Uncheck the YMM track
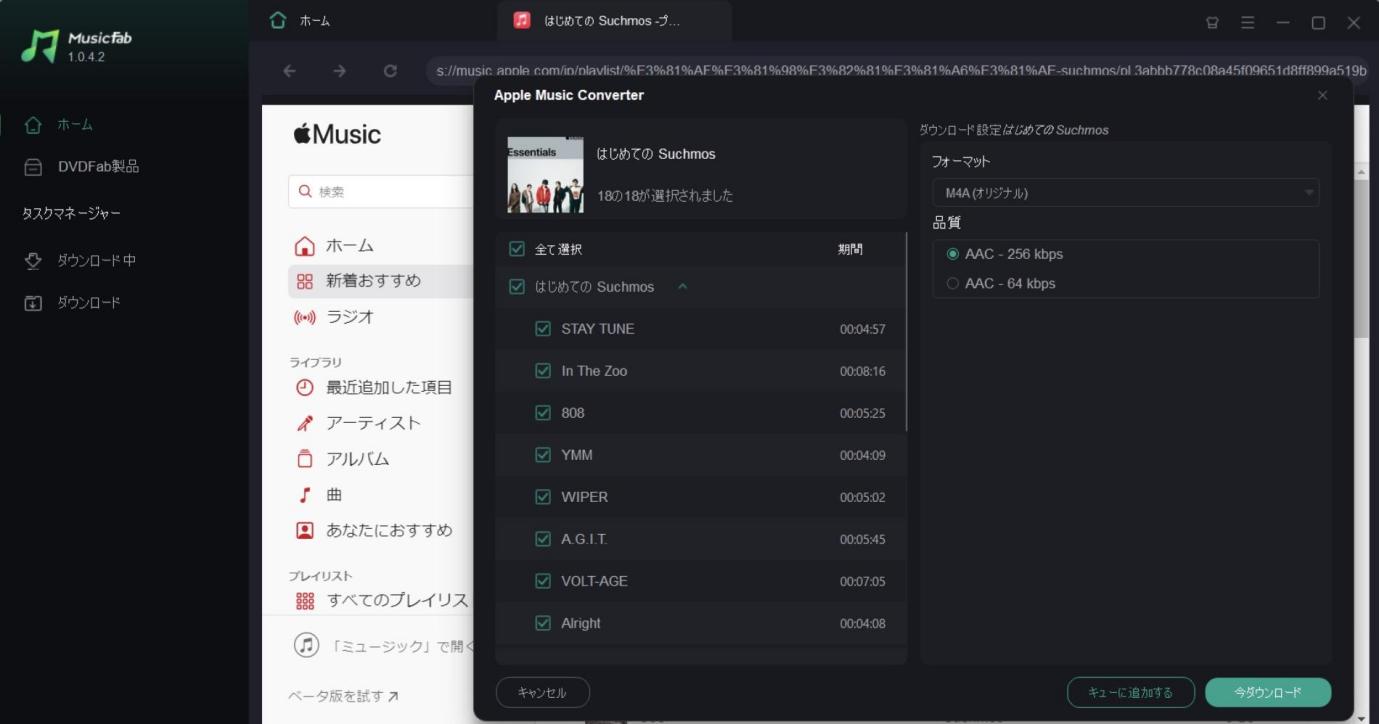Screen dimensions: 1379x724 543,455
